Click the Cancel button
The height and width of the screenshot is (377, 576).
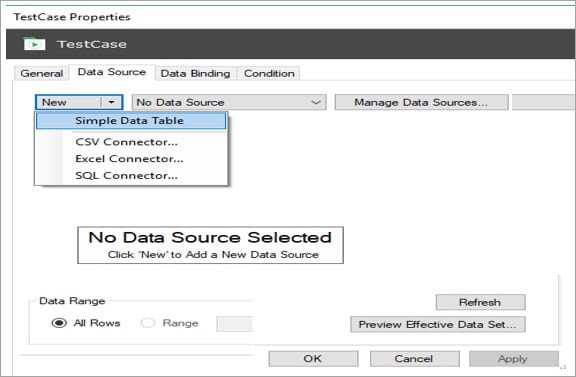414,359
